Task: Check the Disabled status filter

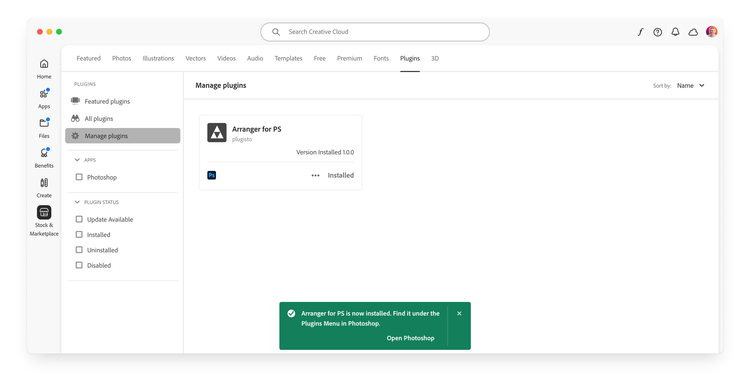Action: (79, 265)
